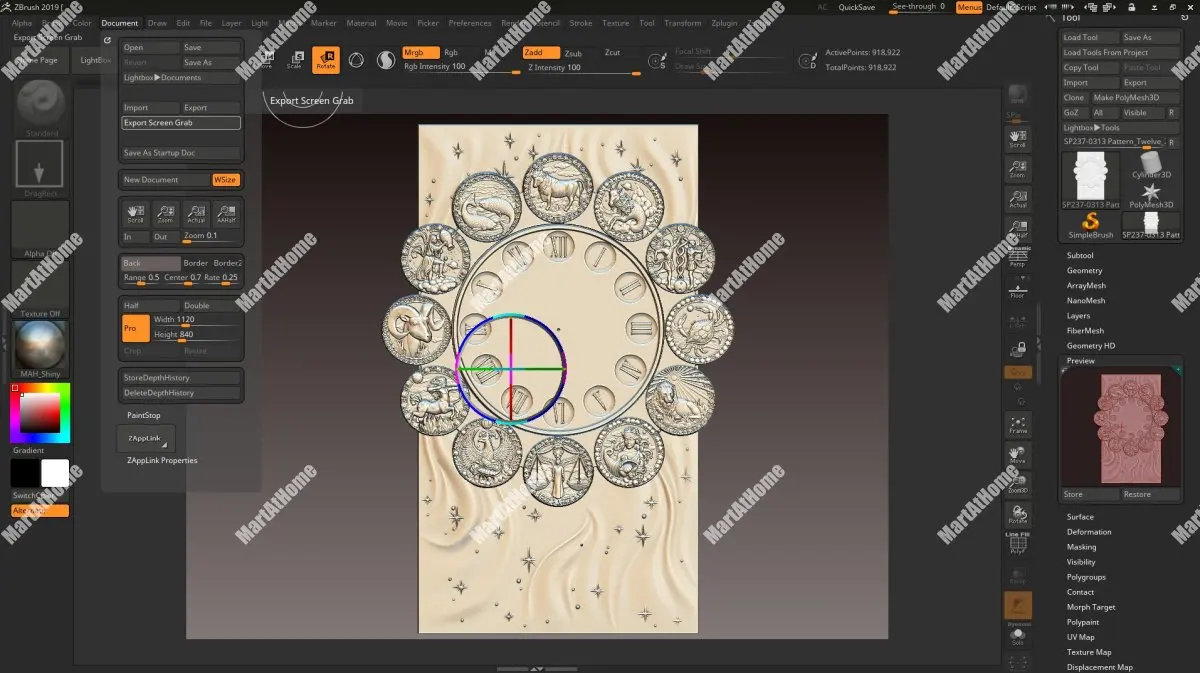Screen dimensions: 1200x673
Task: Click the Export Screen Grab button
Action: 181,123
